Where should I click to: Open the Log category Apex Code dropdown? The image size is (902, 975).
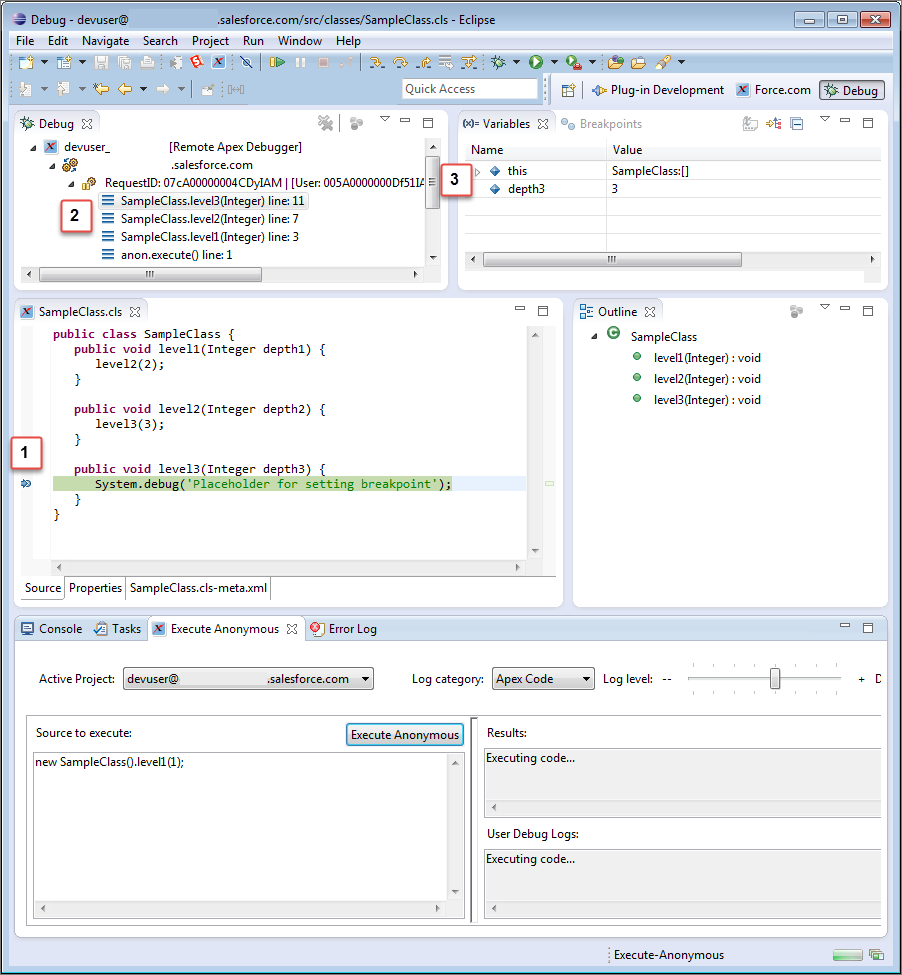[543, 679]
